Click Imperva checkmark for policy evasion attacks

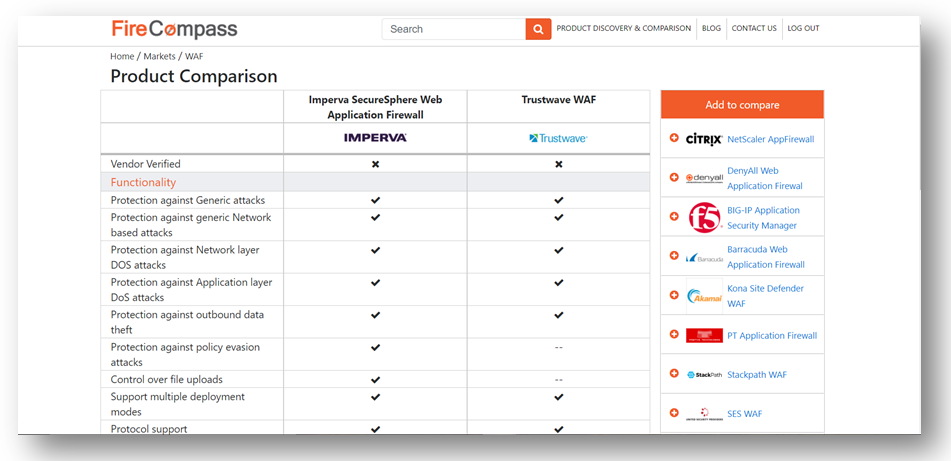375,348
